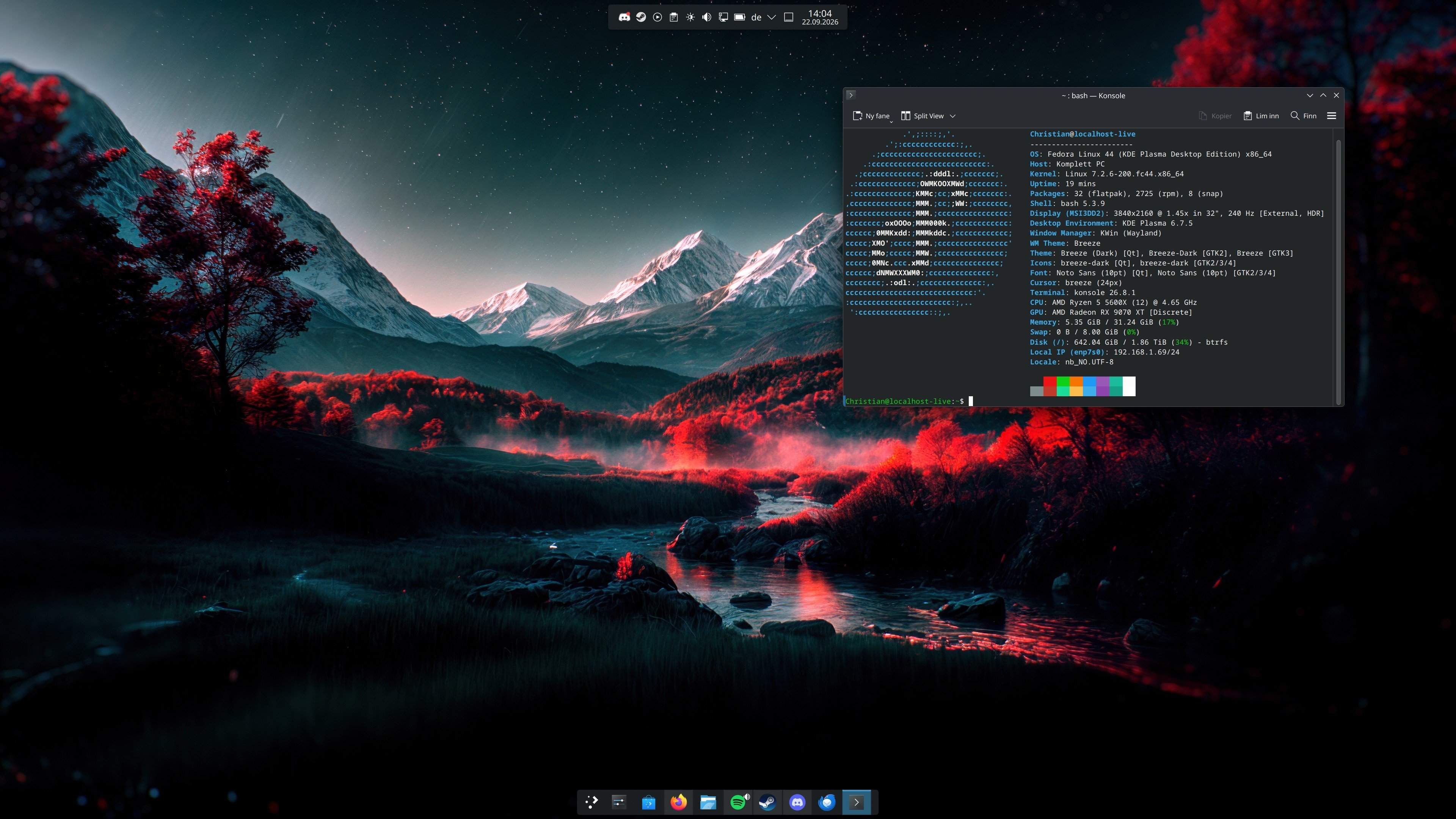The width and height of the screenshot is (1456, 819).
Task: Open the Dolphin file manager
Action: [708, 802]
